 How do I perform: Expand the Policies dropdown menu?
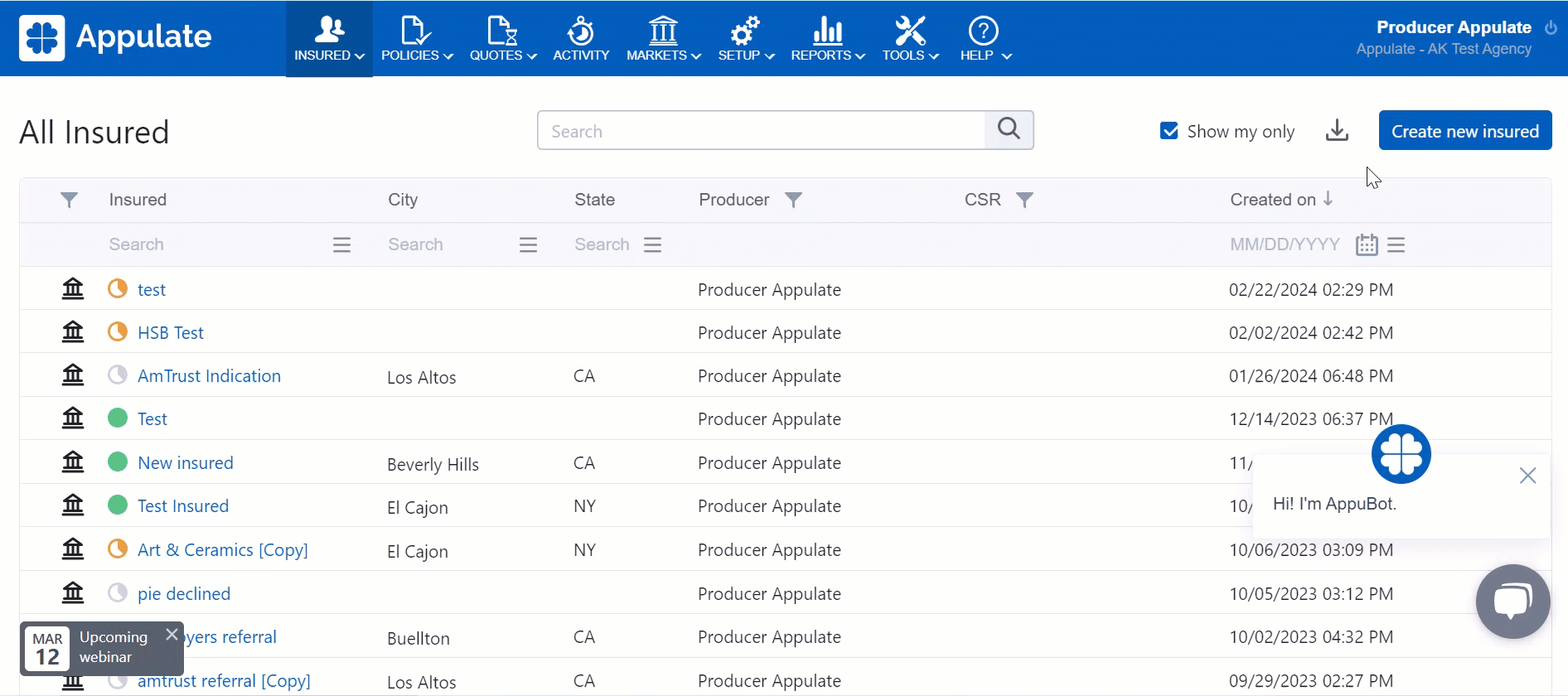(416, 39)
